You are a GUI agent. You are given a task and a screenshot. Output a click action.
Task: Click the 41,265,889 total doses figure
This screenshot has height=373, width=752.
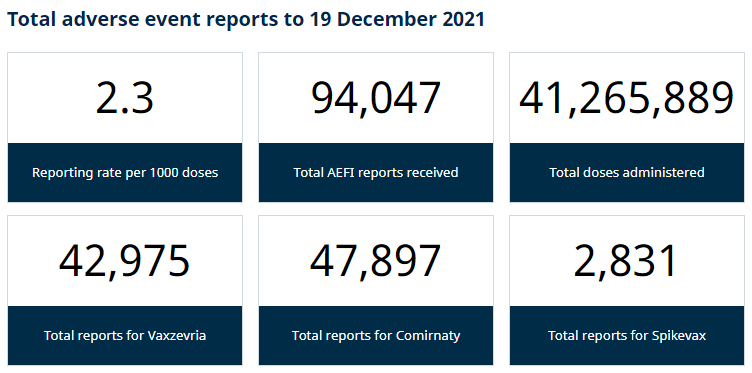tap(626, 99)
